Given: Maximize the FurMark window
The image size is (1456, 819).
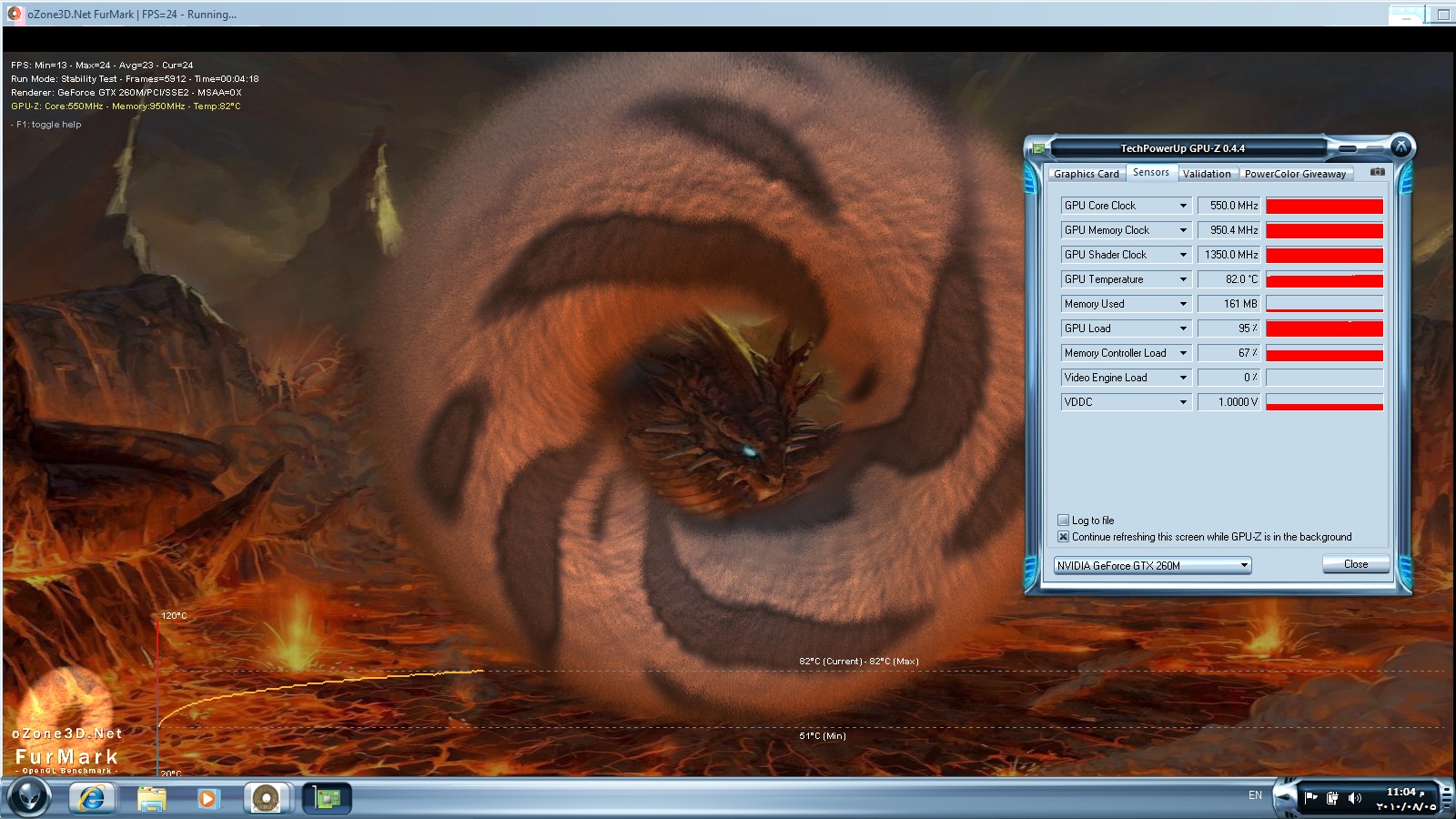Looking at the screenshot, I should click(1442, 15).
